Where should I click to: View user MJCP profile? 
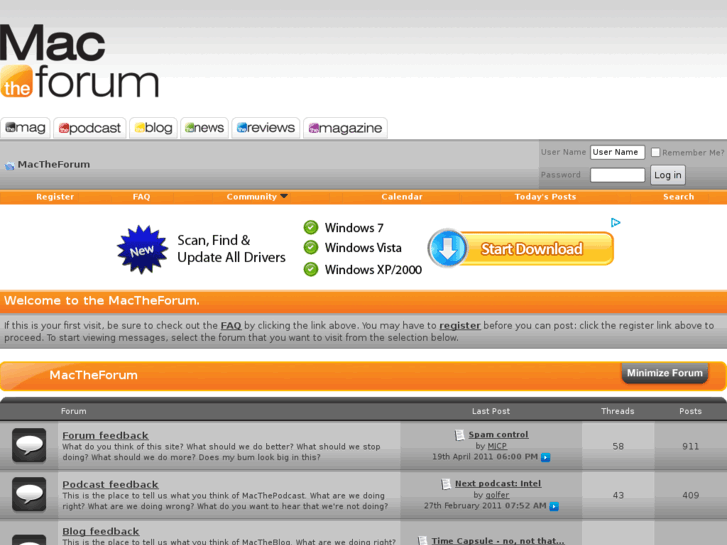(x=497, y=446)
